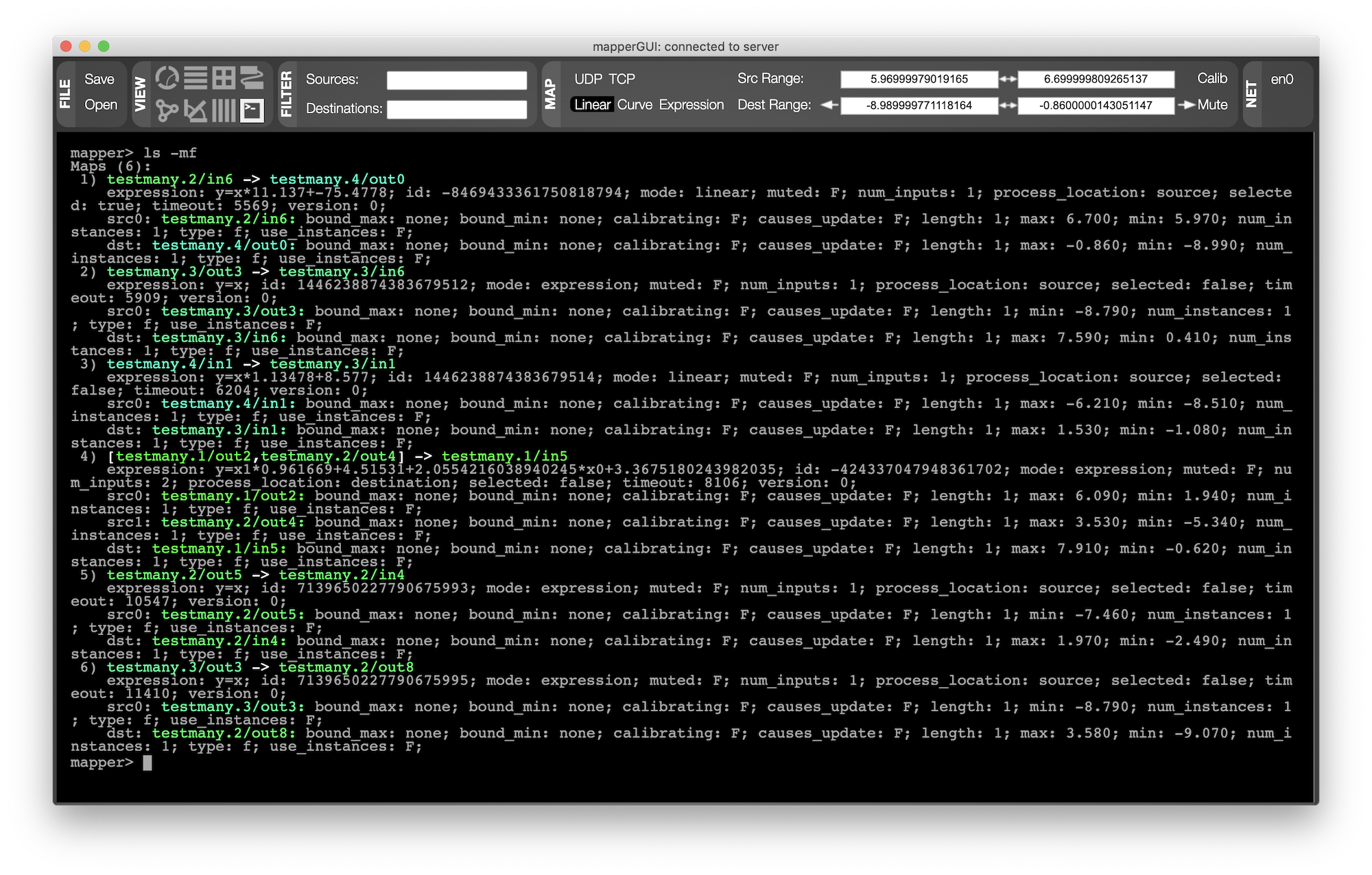Click the Sources filter input field

click(457, 80)
